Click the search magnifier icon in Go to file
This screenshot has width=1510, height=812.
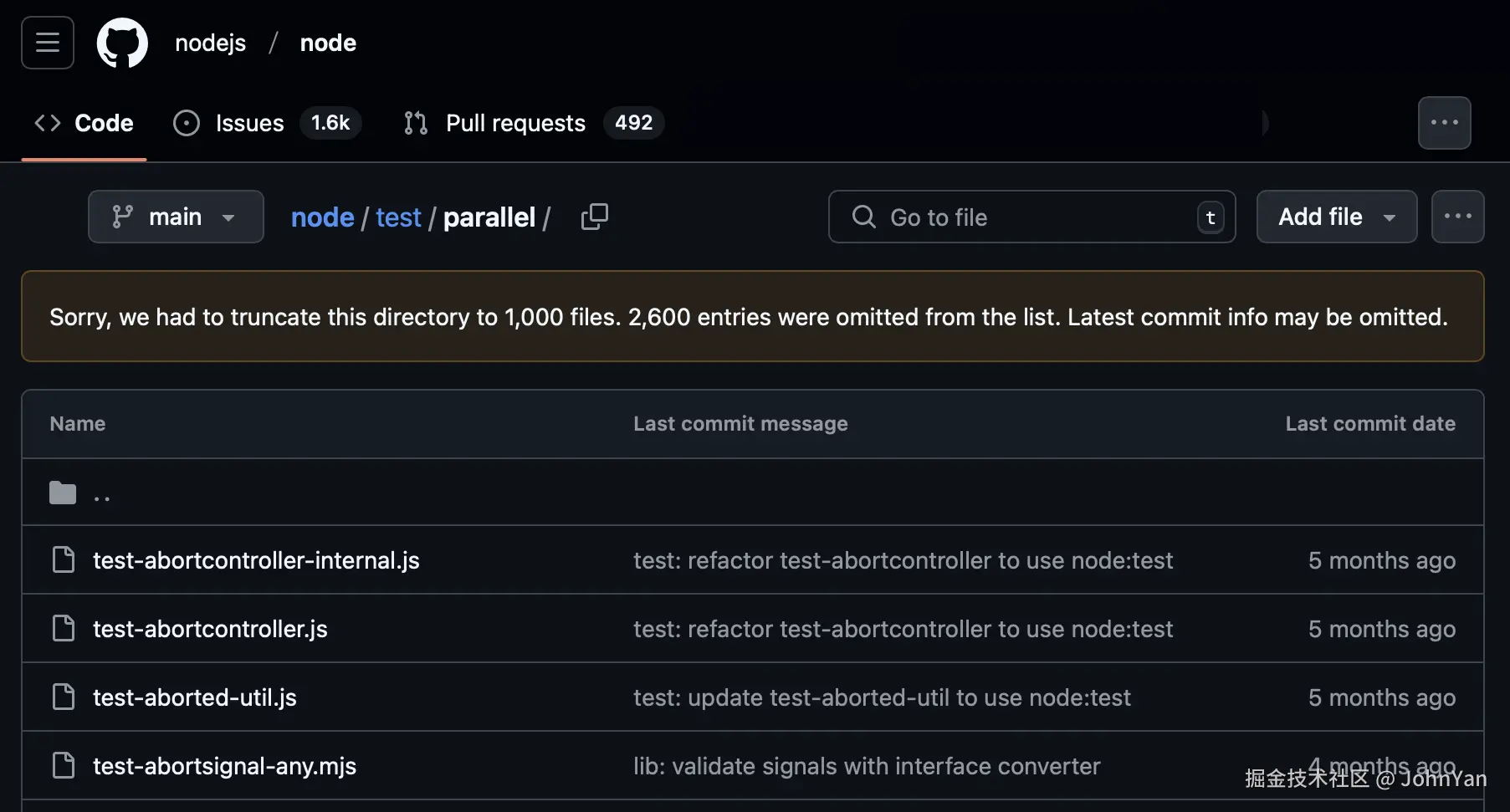click(x=863, y=217)
